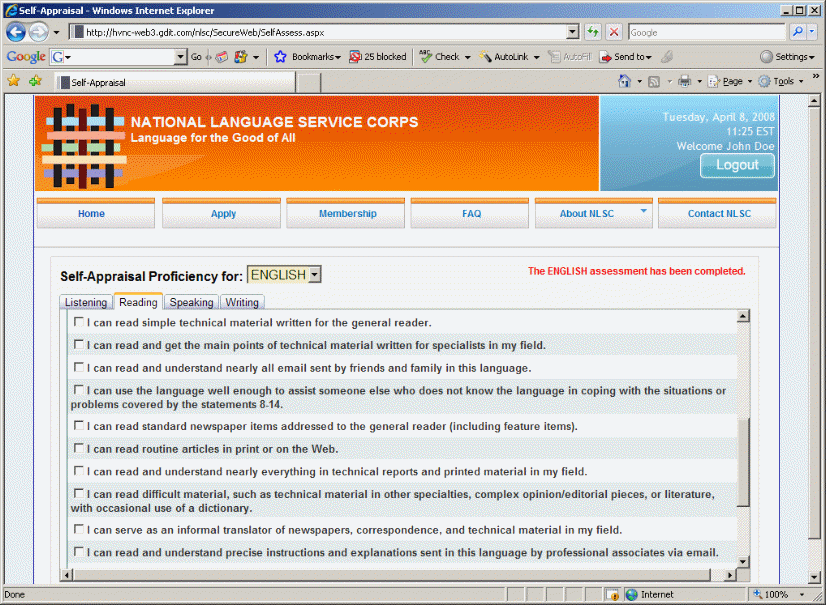The width and height of the screenshot is (826, 605).
Task: Click the magnifier Search icon
Action: click(798, 33)
